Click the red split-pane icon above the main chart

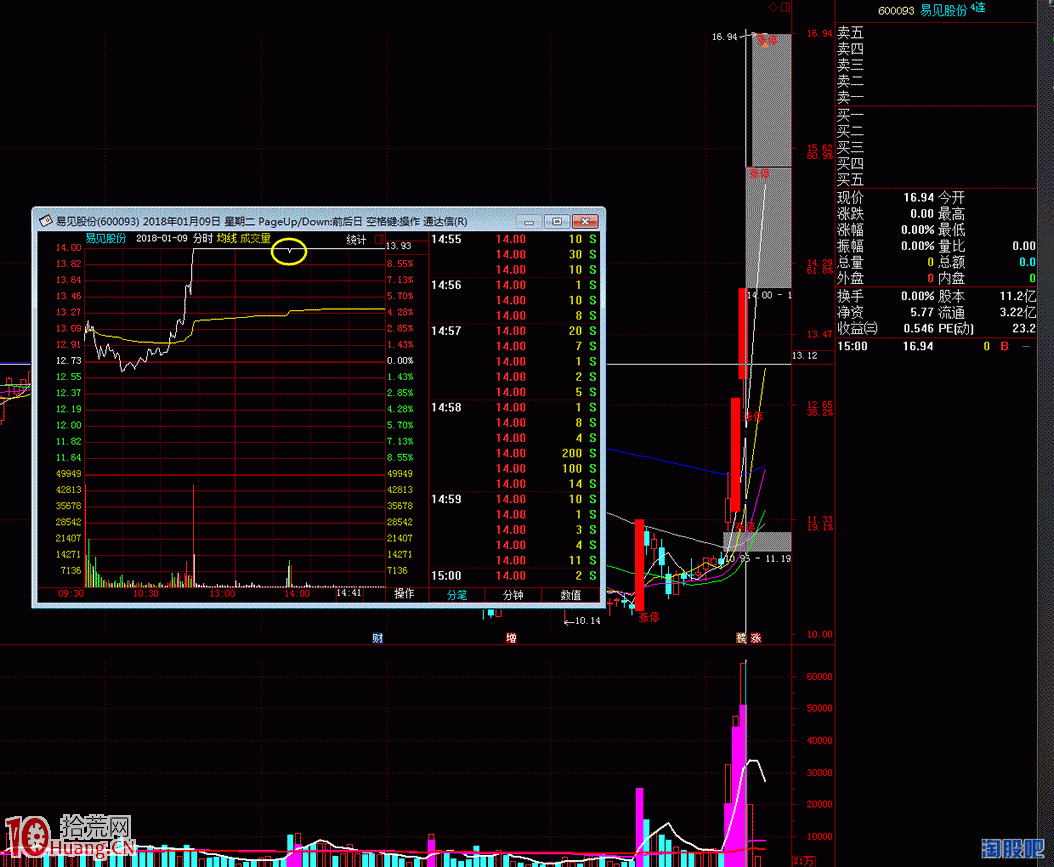pyautogui.click(x=785, y=7)
